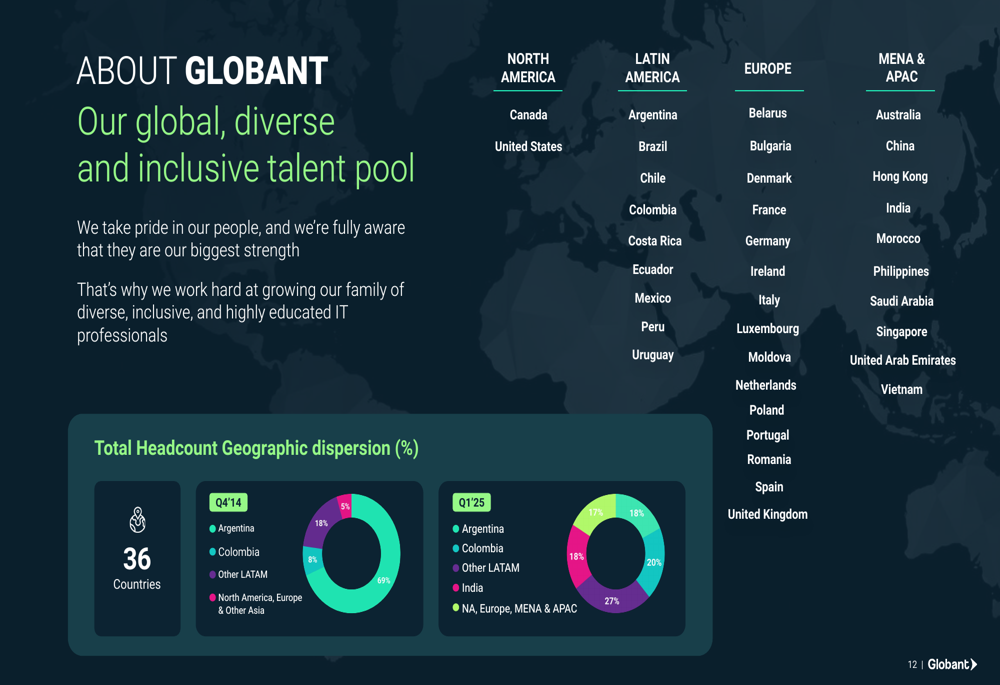
Task: Click United States in the North America list
Action: [528, 146]
